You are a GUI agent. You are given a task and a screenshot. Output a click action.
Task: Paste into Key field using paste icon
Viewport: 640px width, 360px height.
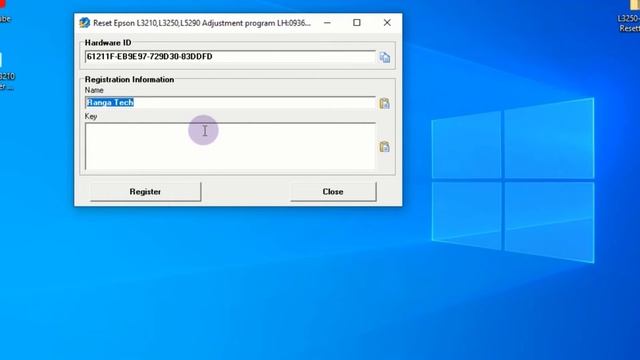[x=384, y=147]
